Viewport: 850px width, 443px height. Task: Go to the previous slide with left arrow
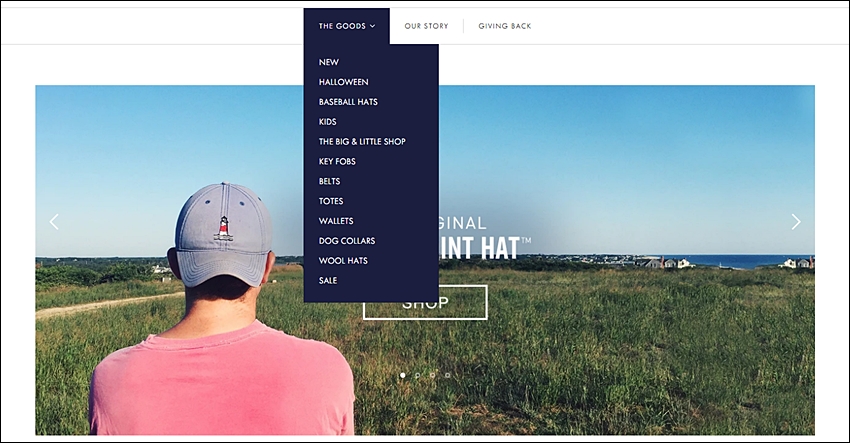pos(54,222)
